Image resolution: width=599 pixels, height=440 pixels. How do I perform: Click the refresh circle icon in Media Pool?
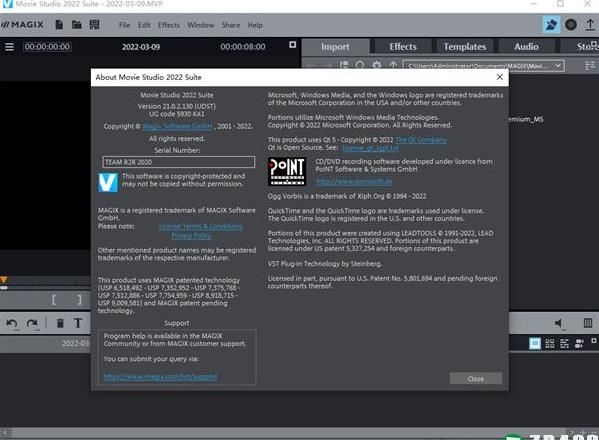point(359,65)
